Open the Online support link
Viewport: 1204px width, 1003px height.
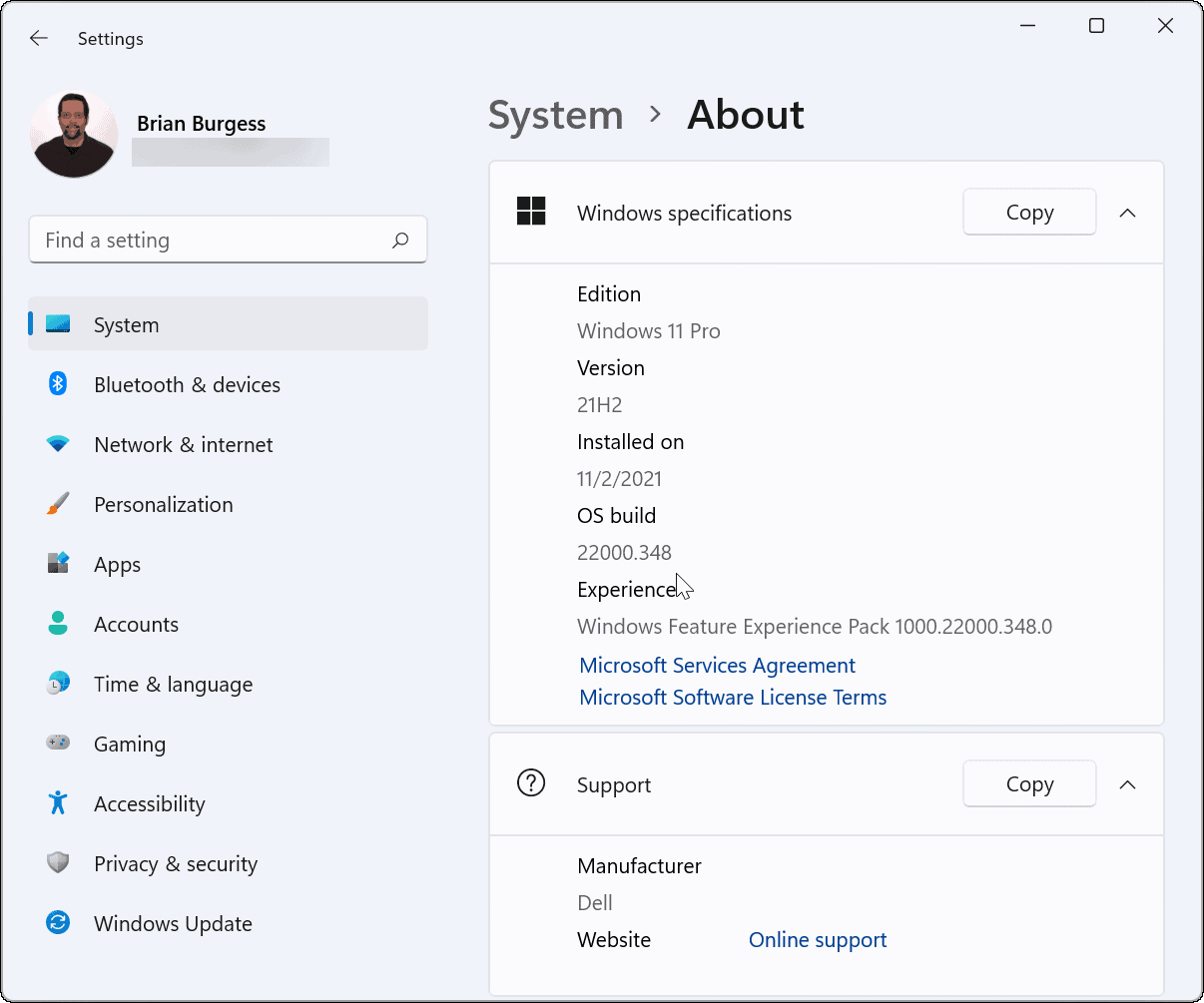[818, 940]
